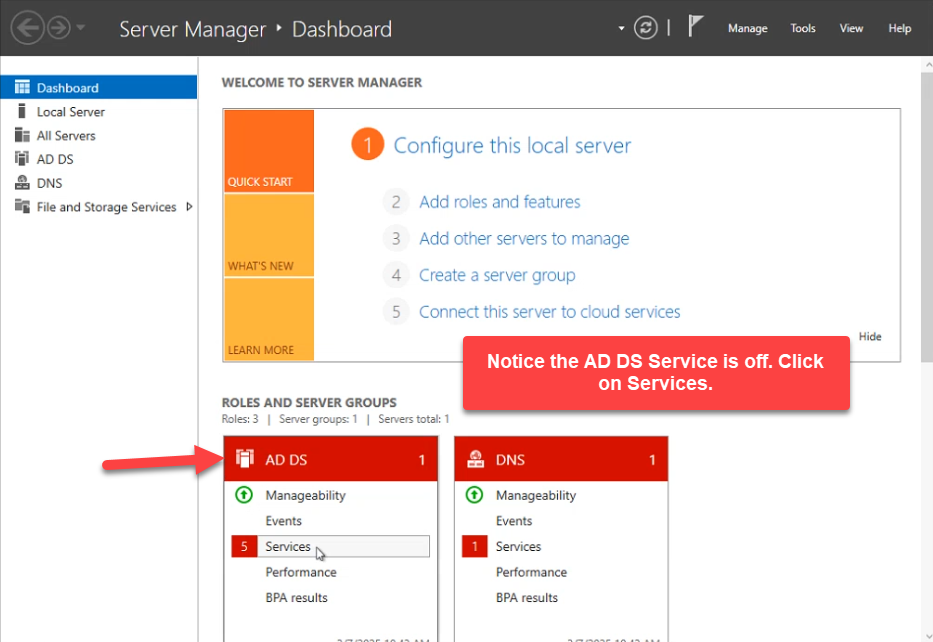The width and height of the screenshot is (933, 642).
Task: Click the AD DS sidebar icon
Action: coord(22,158)
